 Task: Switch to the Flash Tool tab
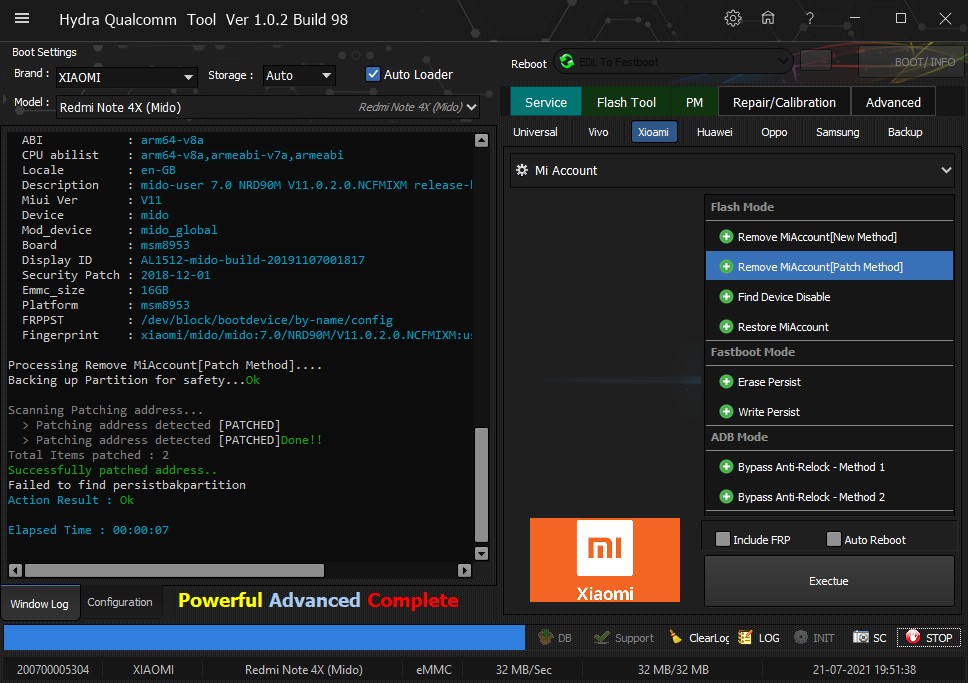pyautogui.click(x=626, y=102)
